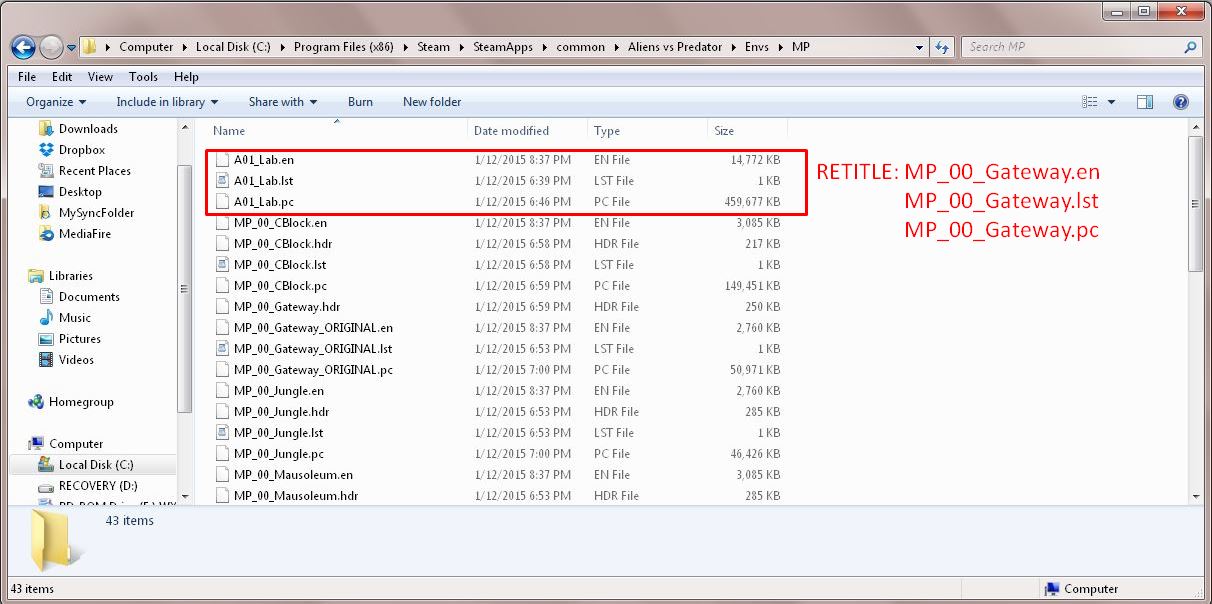Viewport: 1212px width, 604px height.
Task: Click the MP_00_CBlock.lst file icon
Action: (x=223, y=265)
